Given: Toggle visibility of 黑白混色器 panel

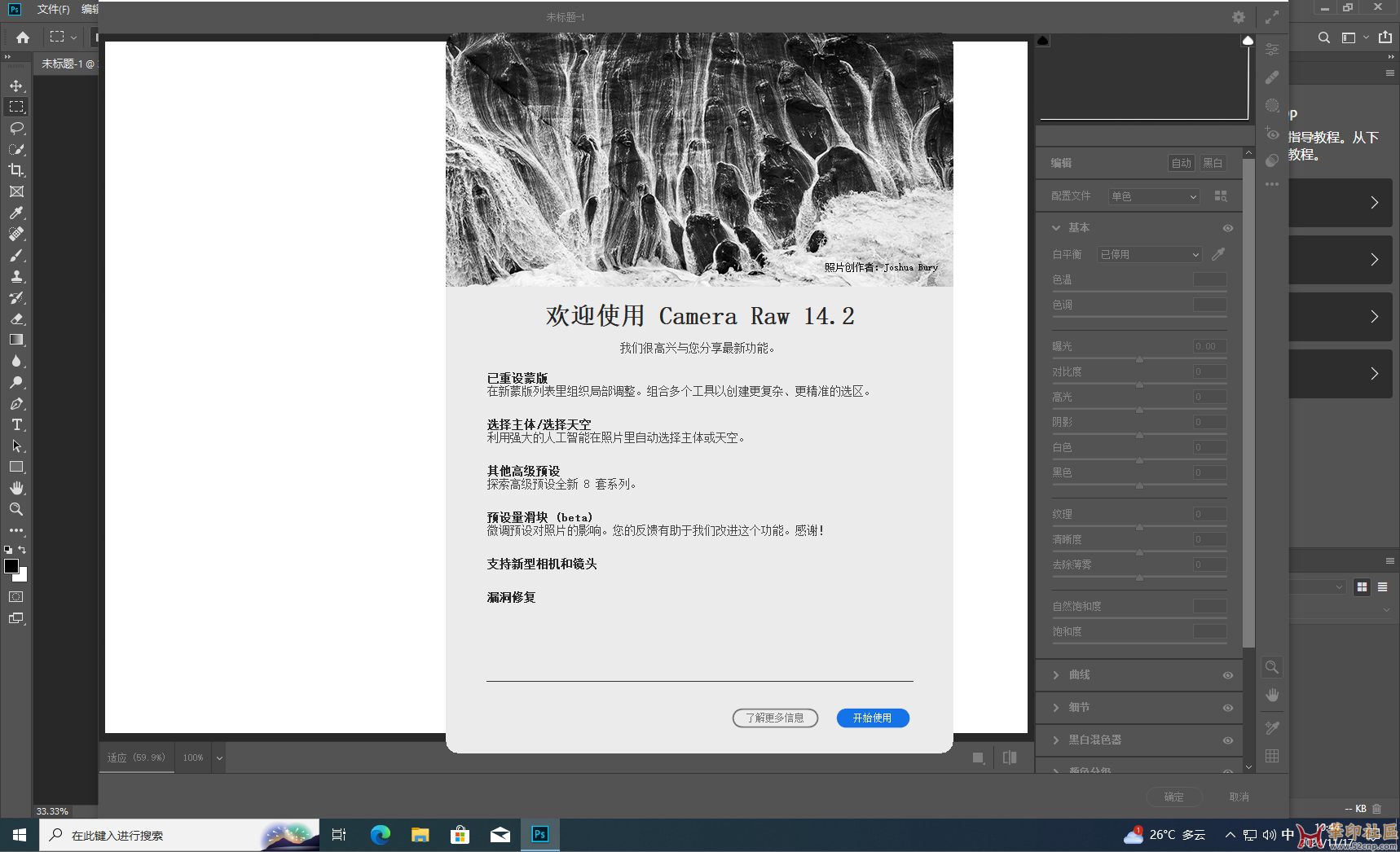Looking at the screenshot, I should click(1228, 740).
